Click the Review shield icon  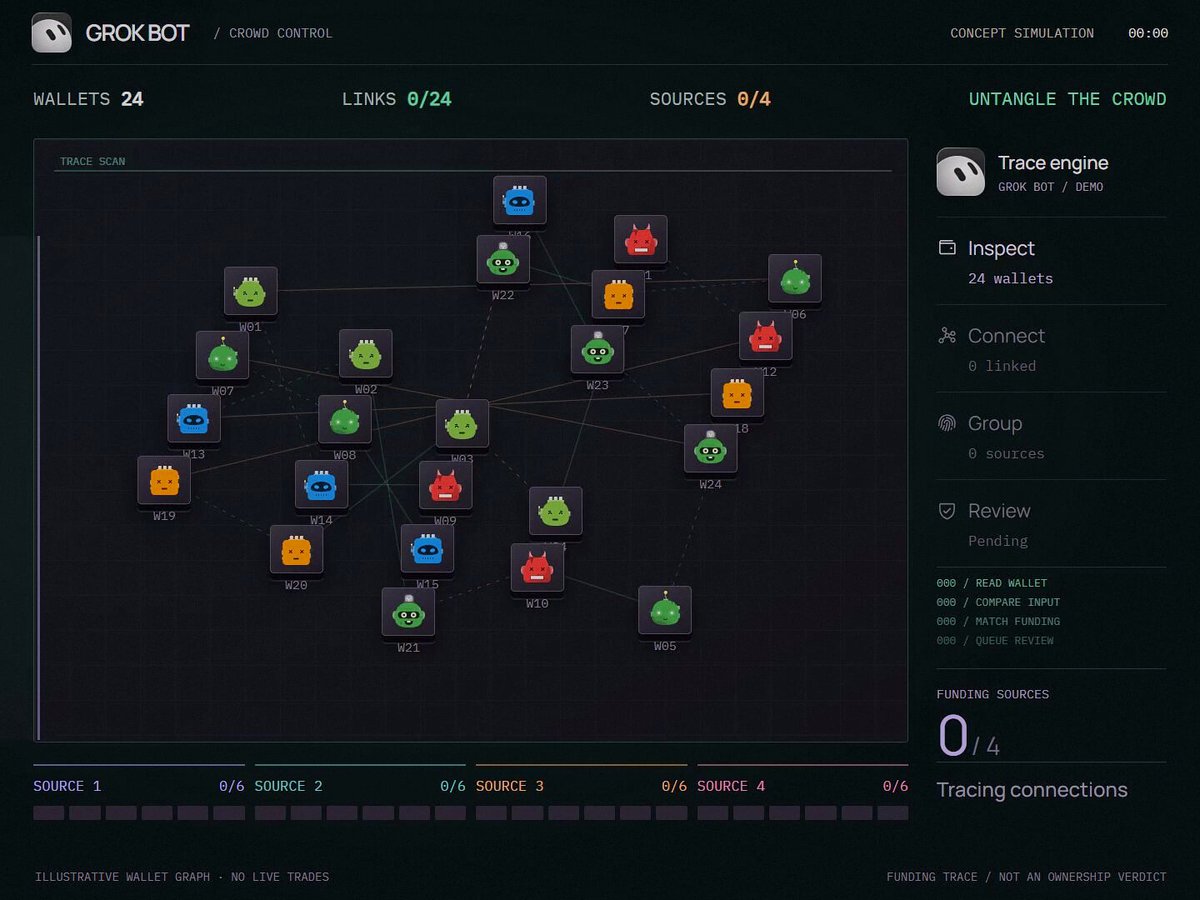(947, 511)
